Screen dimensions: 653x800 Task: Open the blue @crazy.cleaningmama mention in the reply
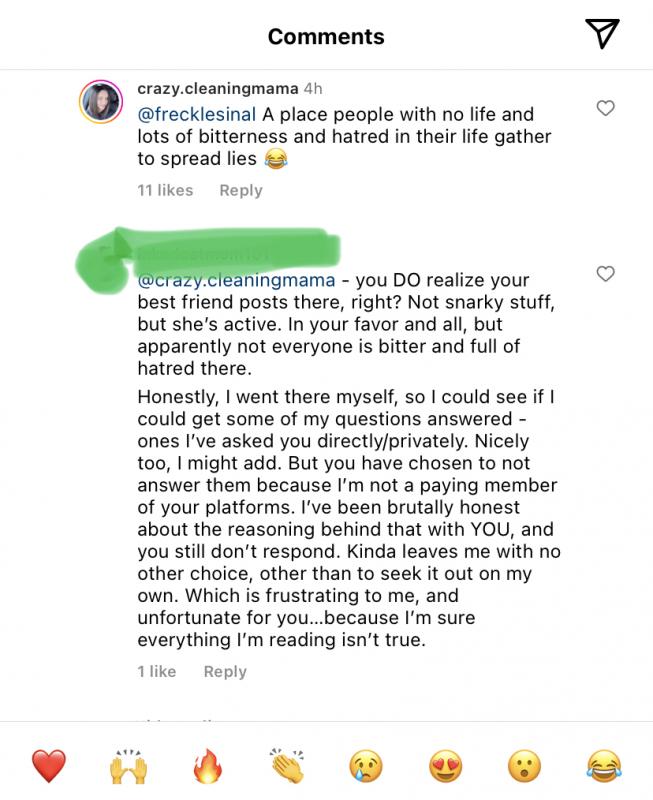coord(236,281)
